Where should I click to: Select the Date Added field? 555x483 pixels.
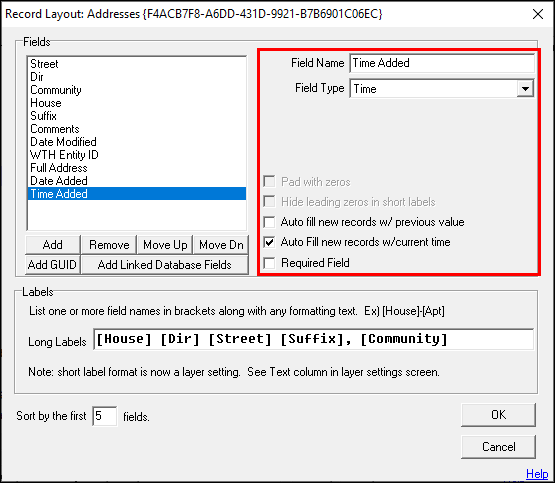137,181
